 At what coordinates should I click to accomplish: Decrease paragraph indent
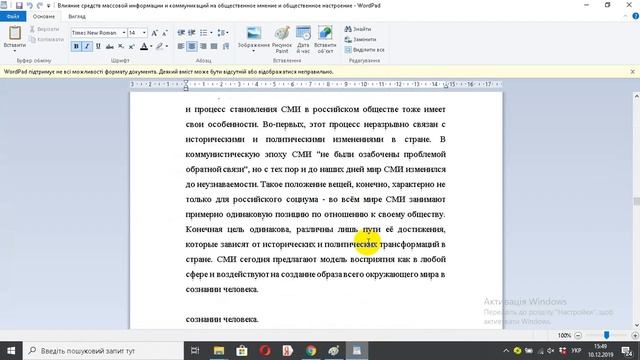pyautogui.click(x=181, y=33)
